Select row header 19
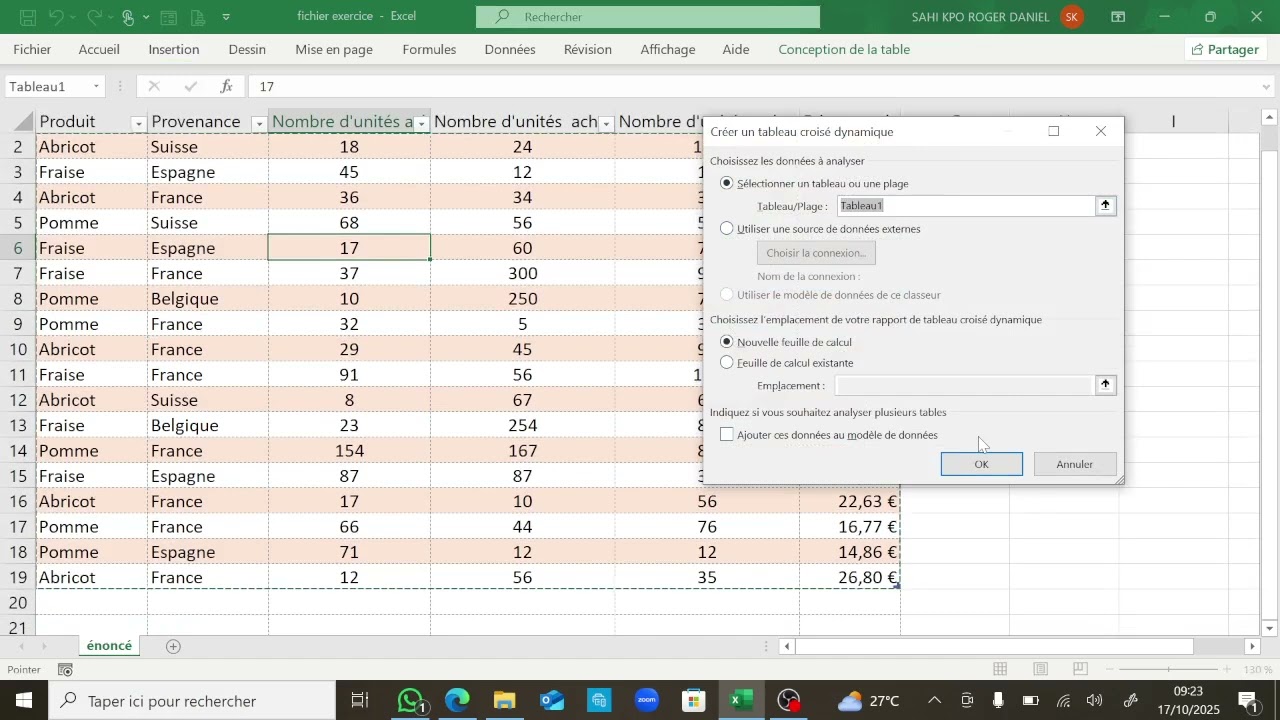This screenshot has height=720, width=1280. coord(18,578)
